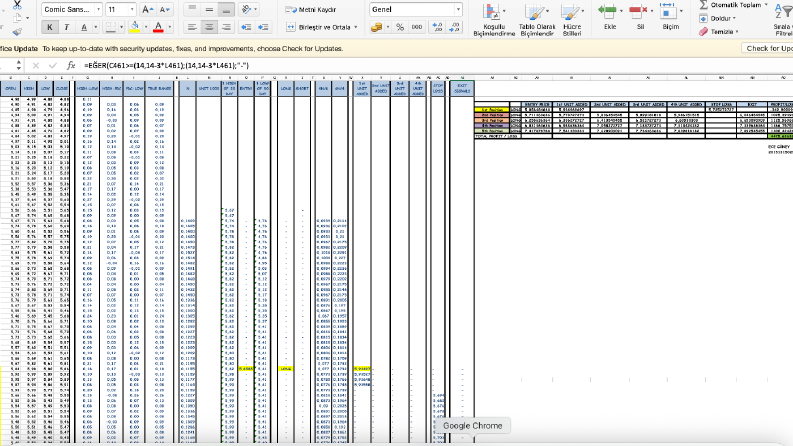
Task: Apply percent style format
Action: click(400, 27)
